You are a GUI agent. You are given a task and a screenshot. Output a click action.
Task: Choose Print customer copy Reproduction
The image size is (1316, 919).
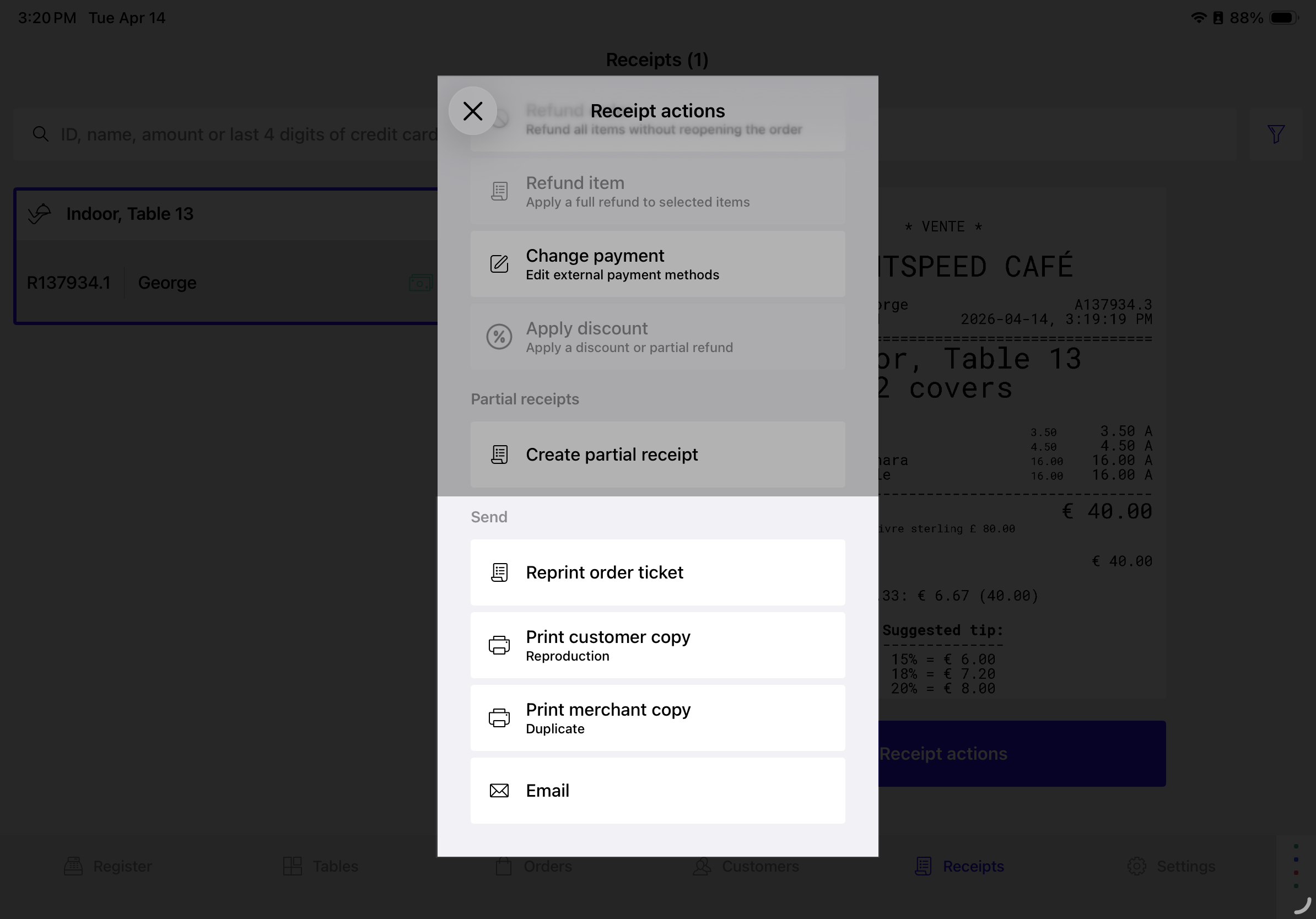[x=657, y=645]
